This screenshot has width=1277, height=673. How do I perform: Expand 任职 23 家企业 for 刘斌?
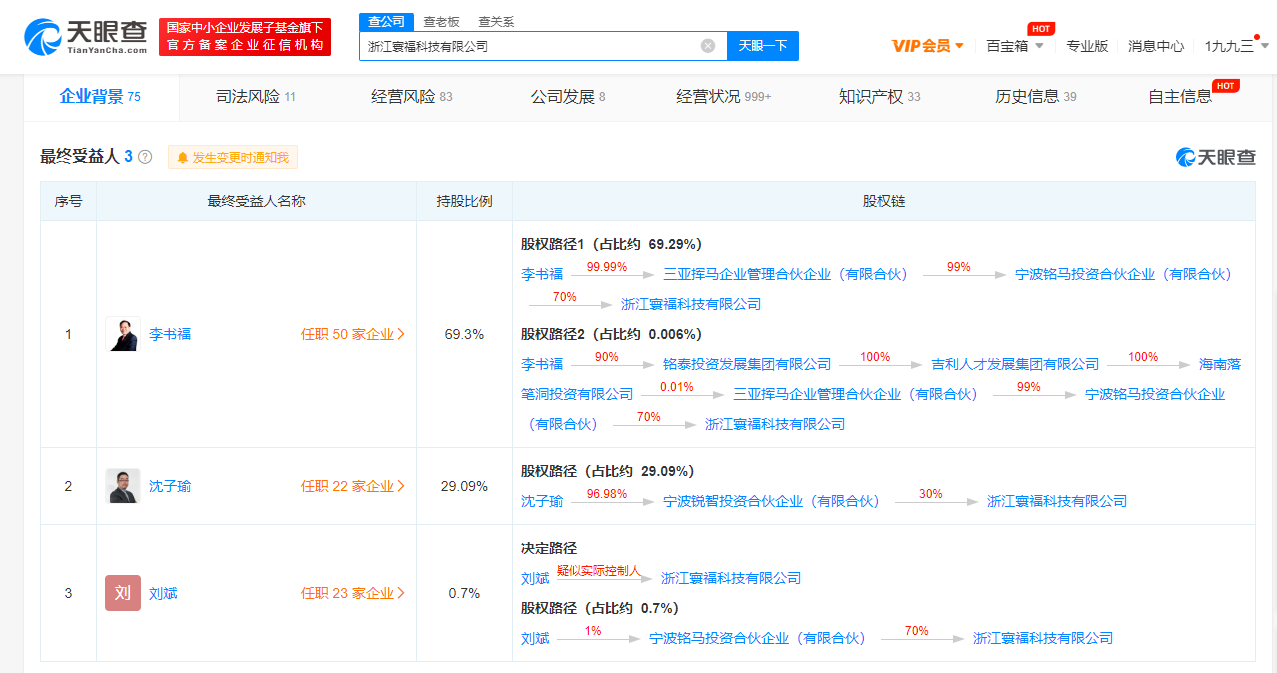353,593
